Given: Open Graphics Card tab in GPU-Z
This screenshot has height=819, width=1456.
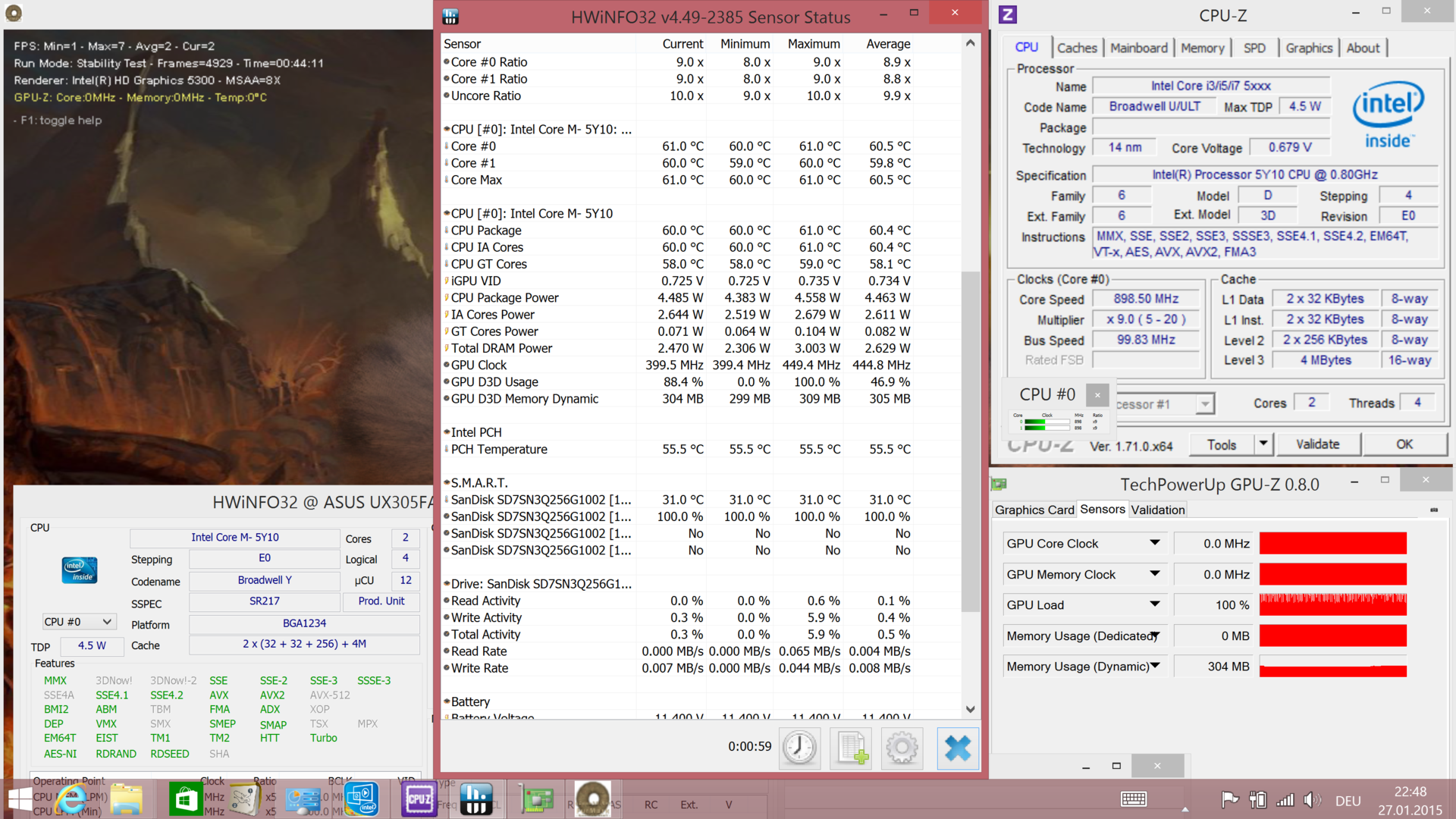Looking at the screenshot, I should coord(1034,510).
